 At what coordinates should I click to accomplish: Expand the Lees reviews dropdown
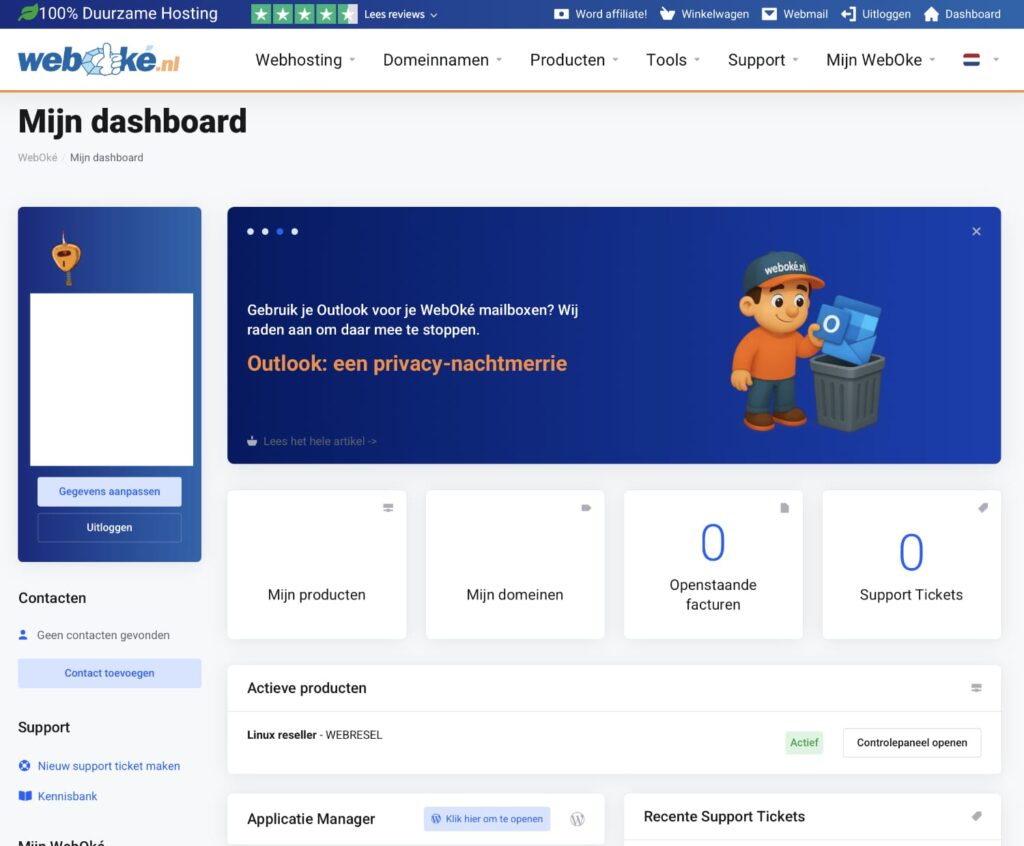click(x=400, y=15)
